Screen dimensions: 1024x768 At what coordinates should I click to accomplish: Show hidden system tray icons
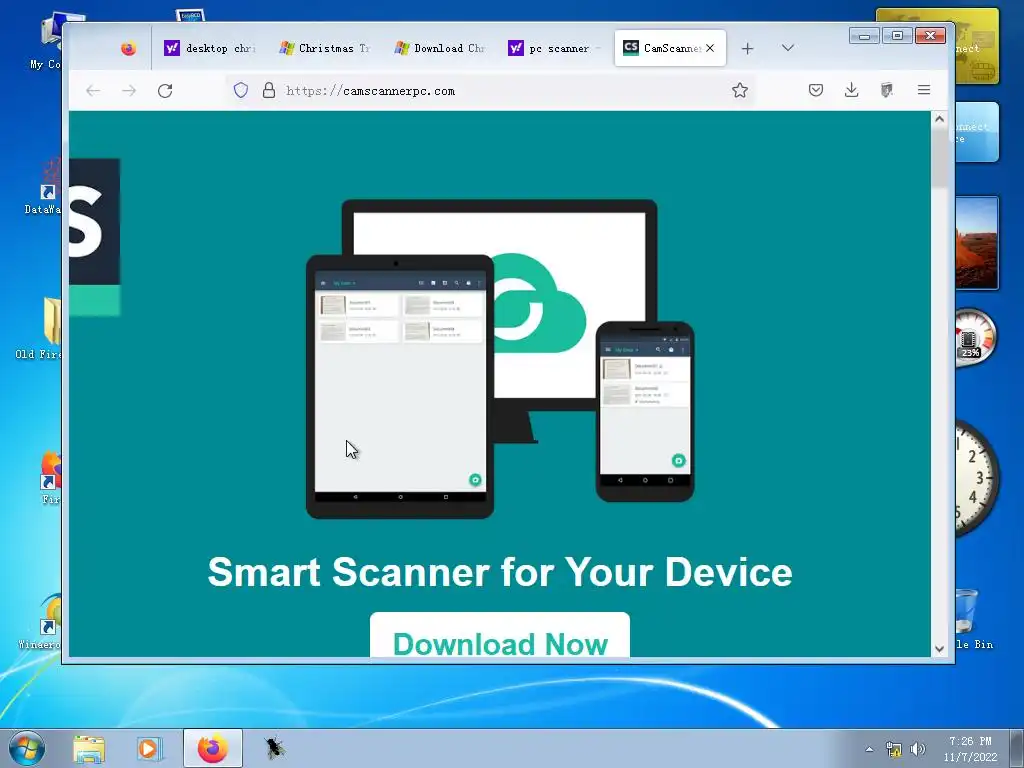pos(869,749)
